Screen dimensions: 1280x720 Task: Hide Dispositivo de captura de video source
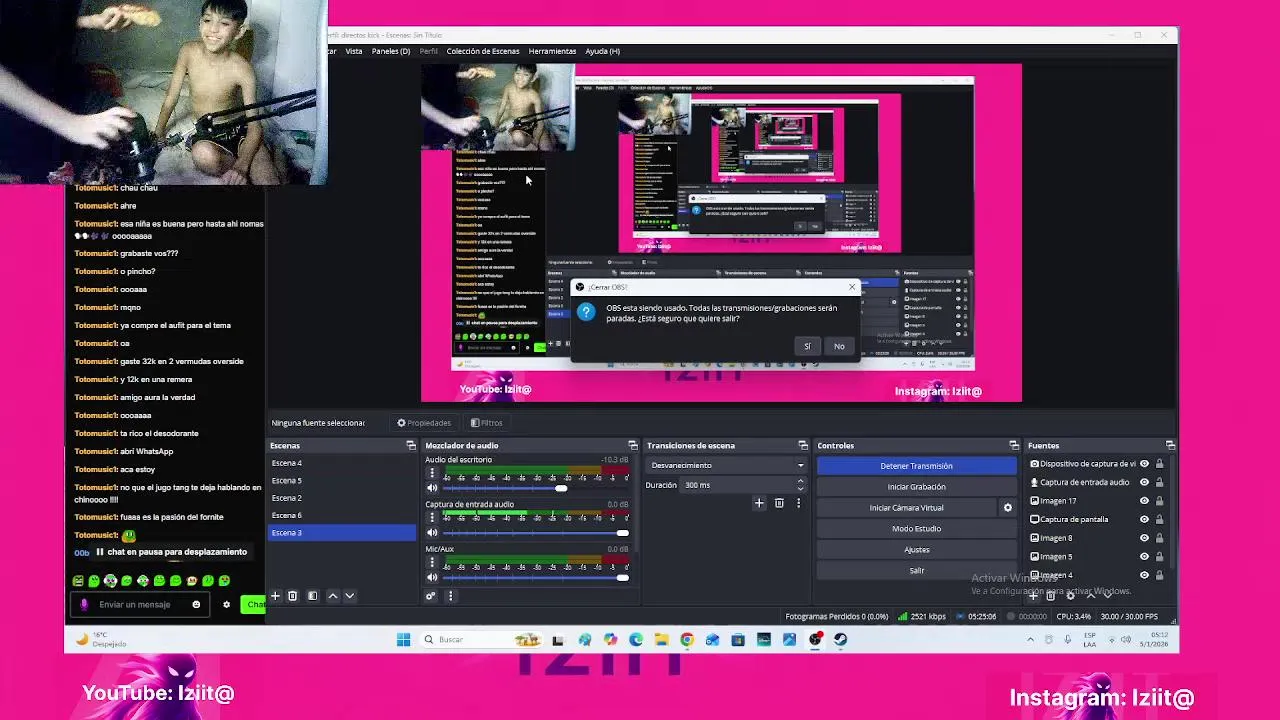click(1144, 464)
